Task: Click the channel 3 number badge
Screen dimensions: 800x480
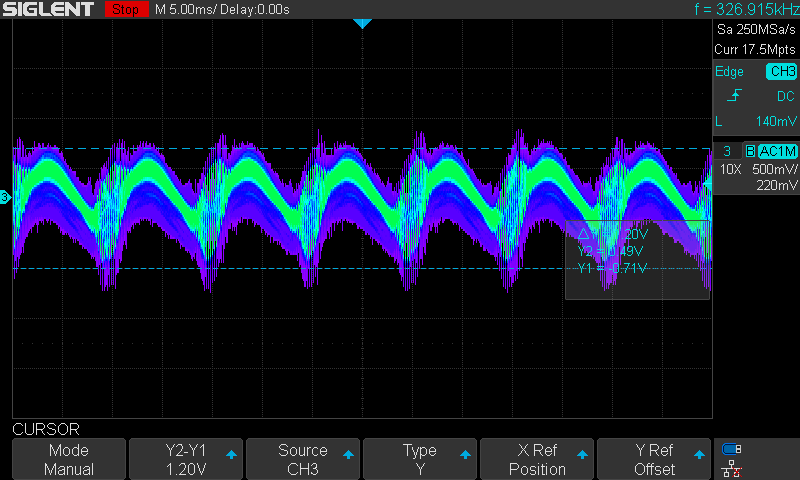Action: pos(727,151)
